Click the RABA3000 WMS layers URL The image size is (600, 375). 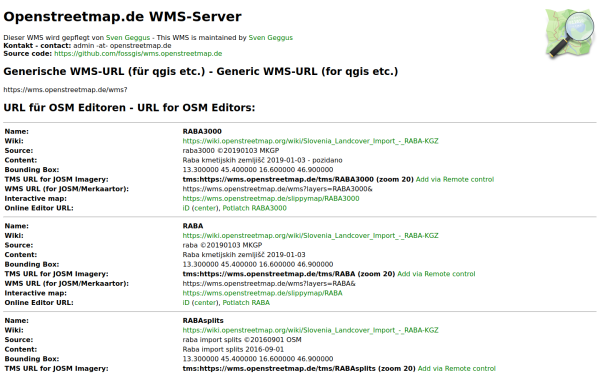277,189
